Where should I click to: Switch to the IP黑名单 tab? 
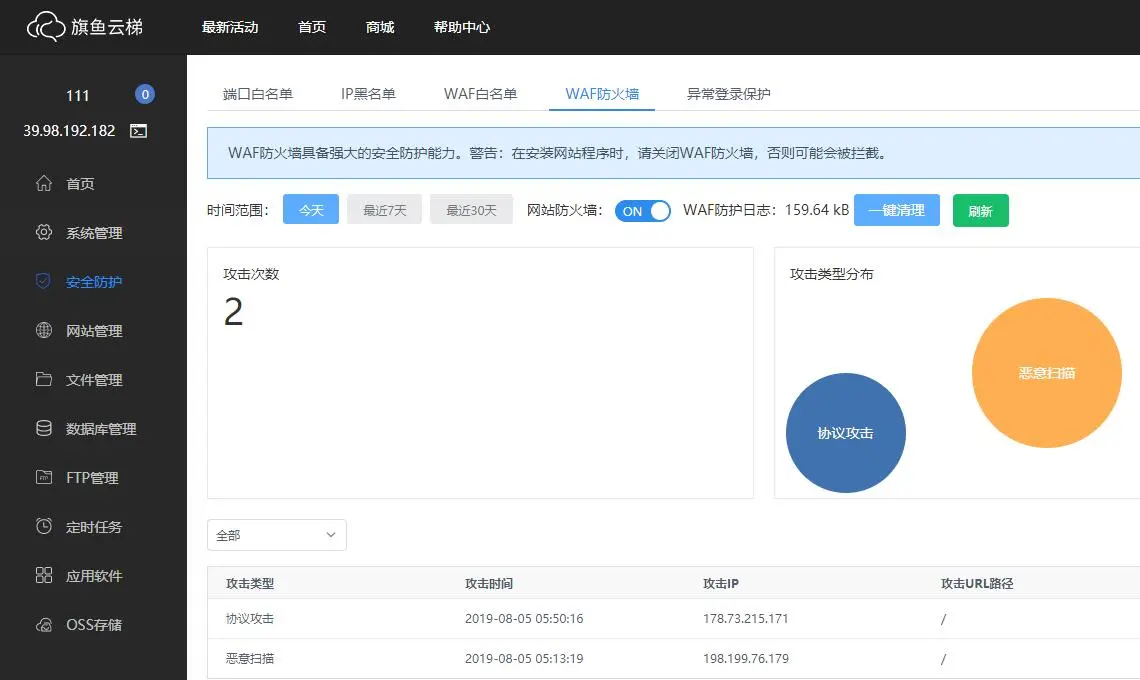(x=368, y=94)
